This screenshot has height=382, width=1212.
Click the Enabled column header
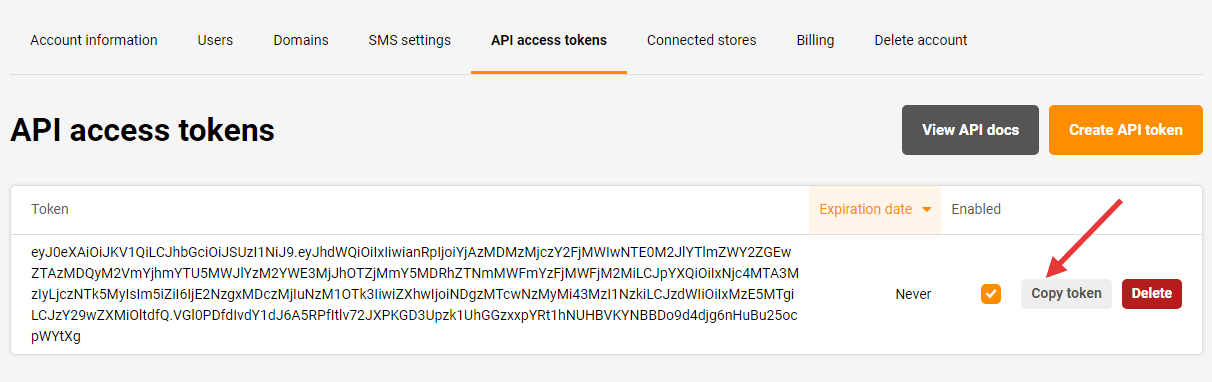[976, 209]
